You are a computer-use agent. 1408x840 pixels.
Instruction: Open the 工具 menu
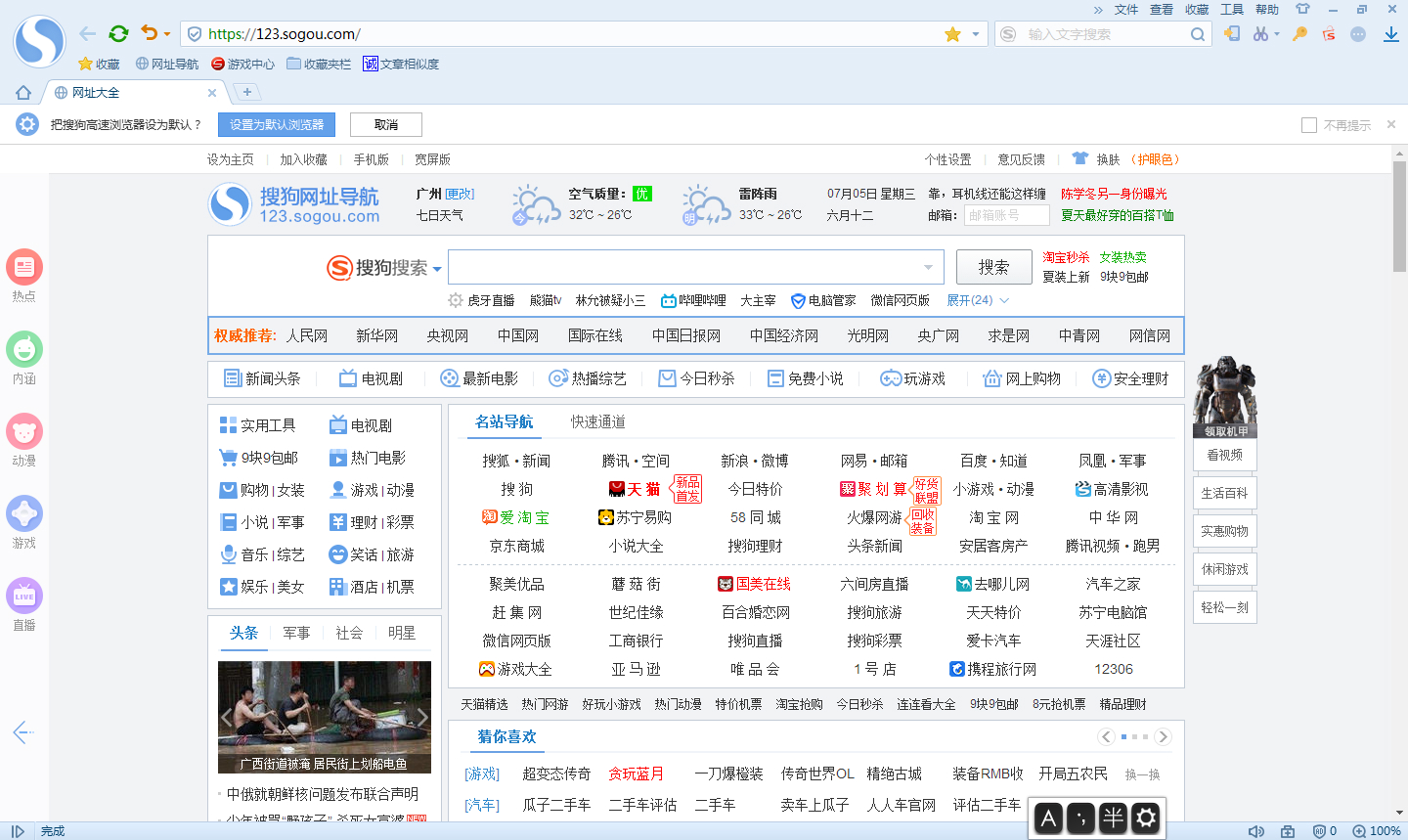click(x=1231, y=9)
